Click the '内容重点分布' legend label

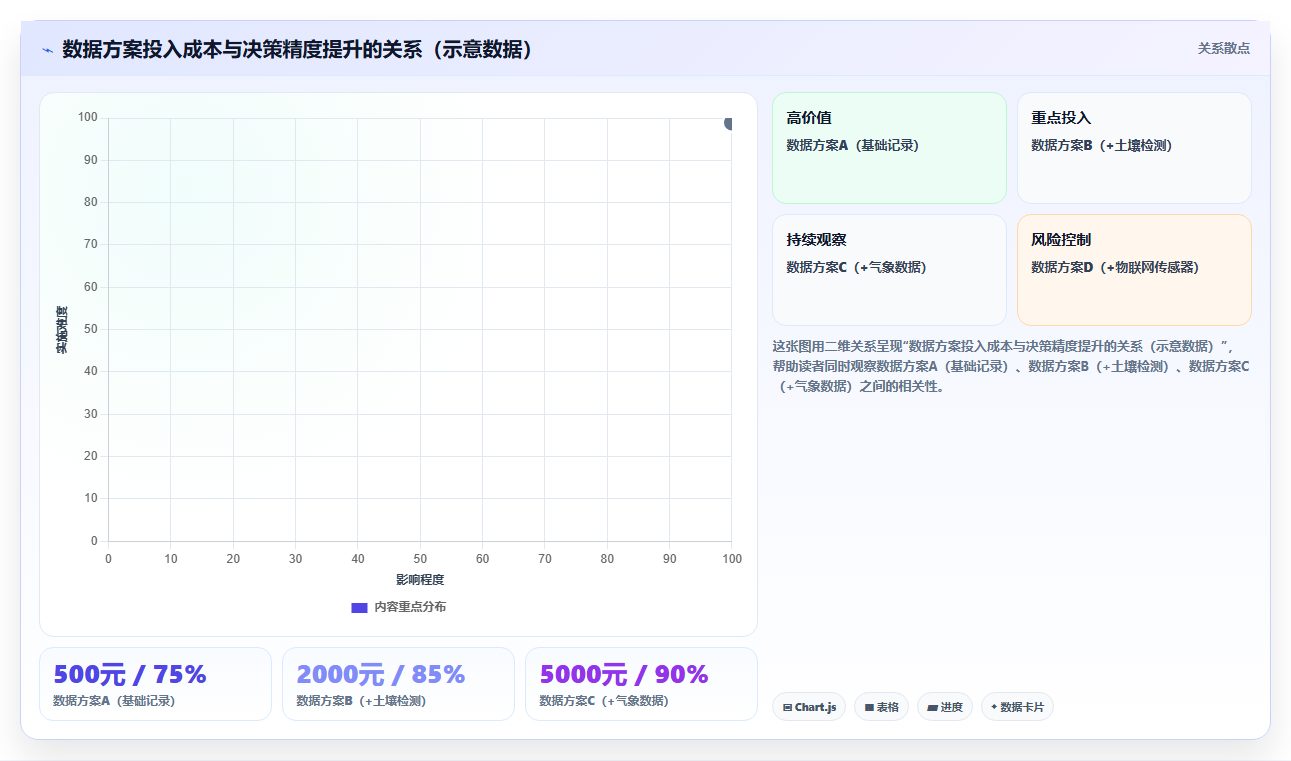pyautogui.click(x=410, y=607)
